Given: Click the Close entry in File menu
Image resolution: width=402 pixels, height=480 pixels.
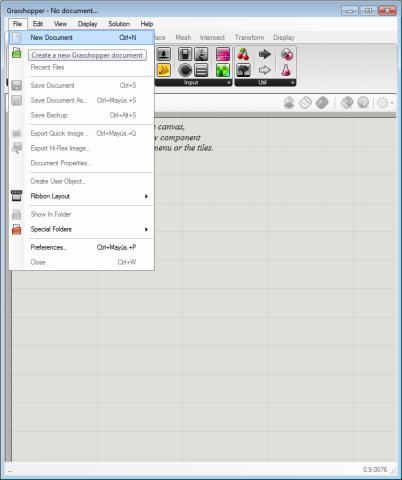Looking at the screenshot, I should [82, 262].
